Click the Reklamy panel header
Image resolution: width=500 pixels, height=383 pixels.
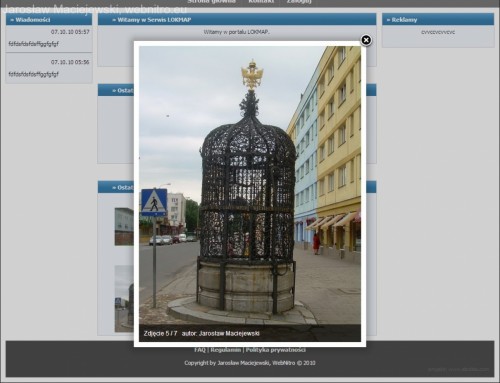point(438,20)
